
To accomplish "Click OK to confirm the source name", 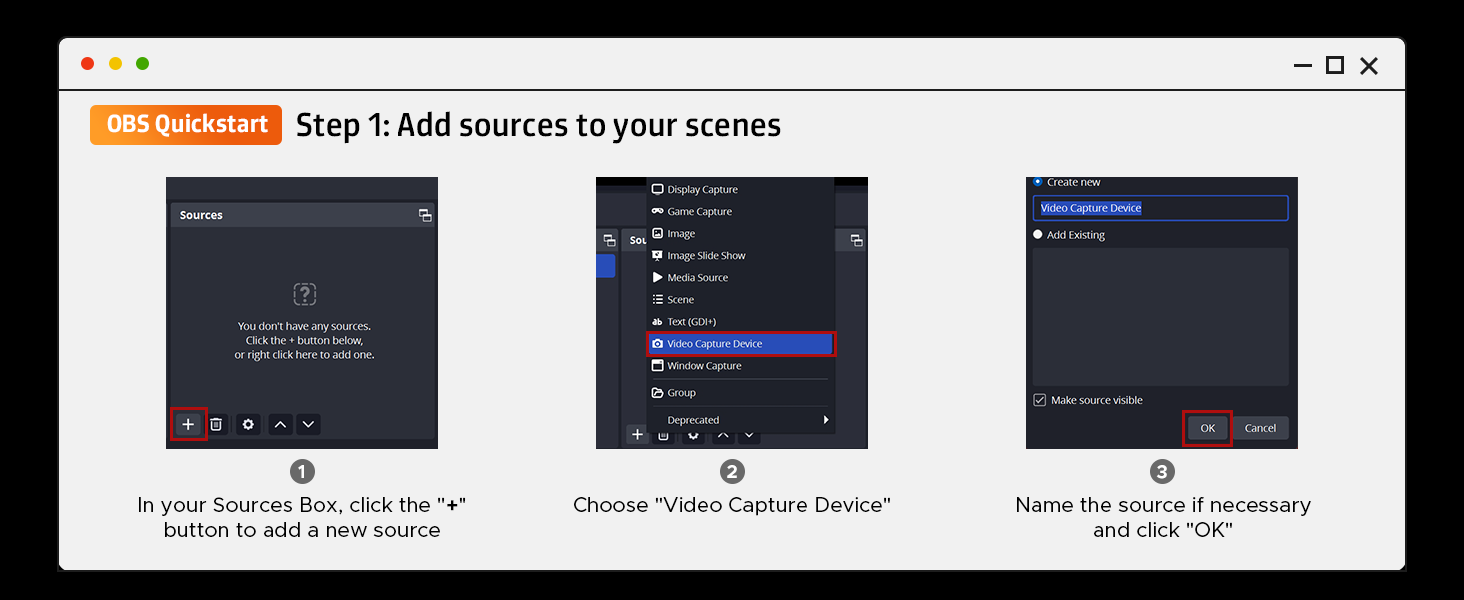I will tap(1206, 427).
